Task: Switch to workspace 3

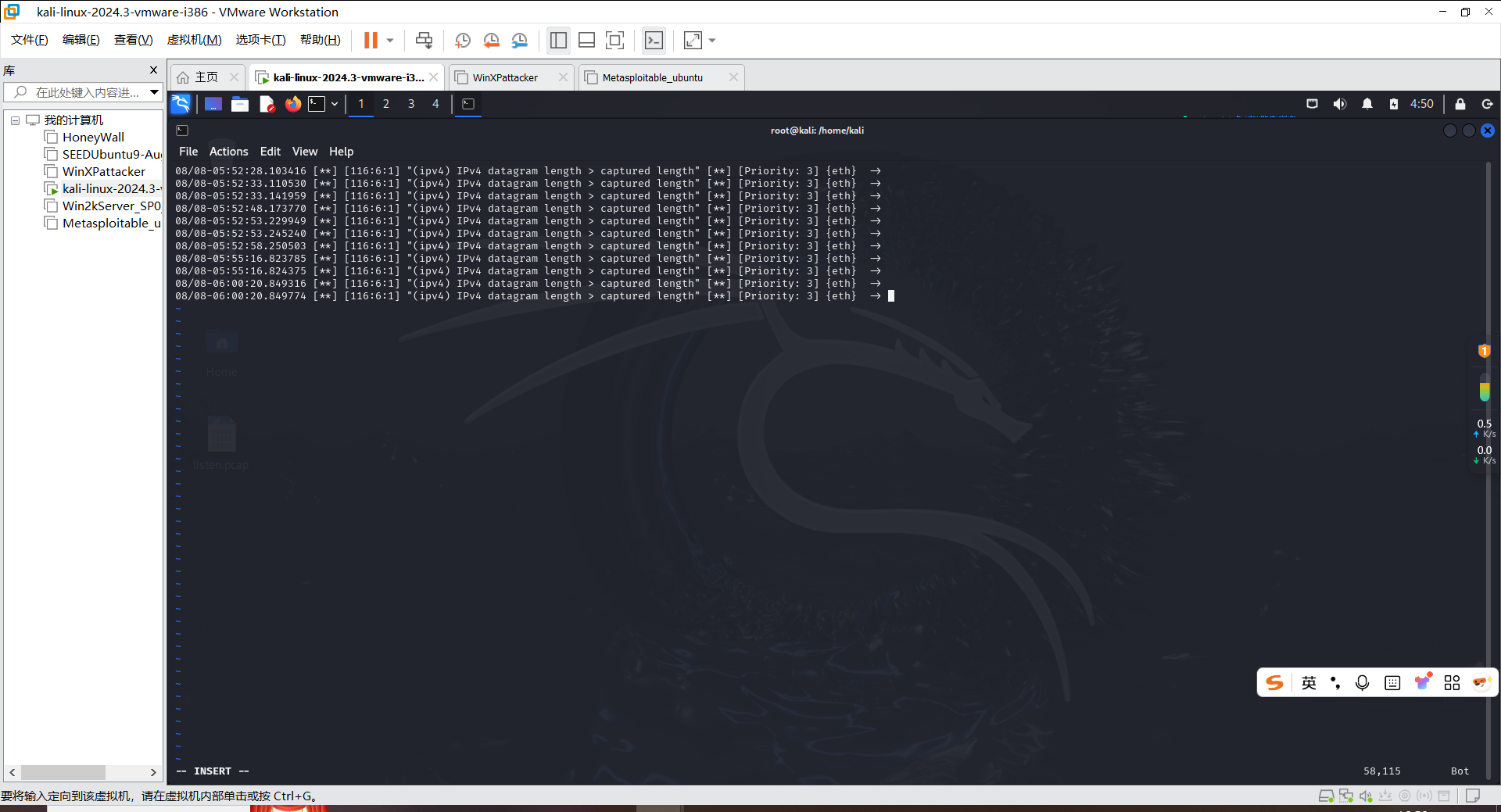Action: pyautogui.click(x=411, y=104)
